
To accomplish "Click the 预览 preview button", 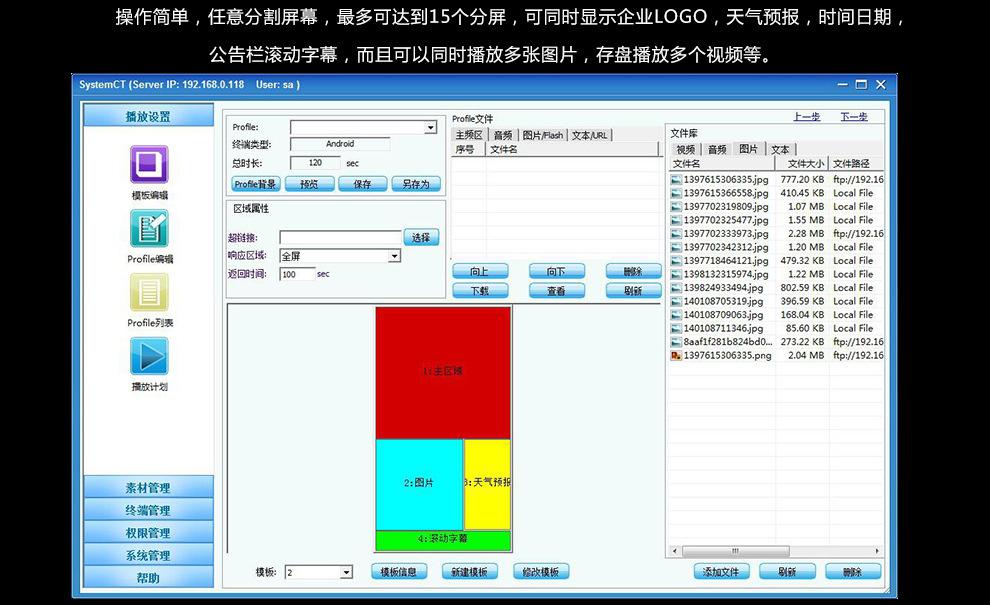I will click(x=309, y=184).
